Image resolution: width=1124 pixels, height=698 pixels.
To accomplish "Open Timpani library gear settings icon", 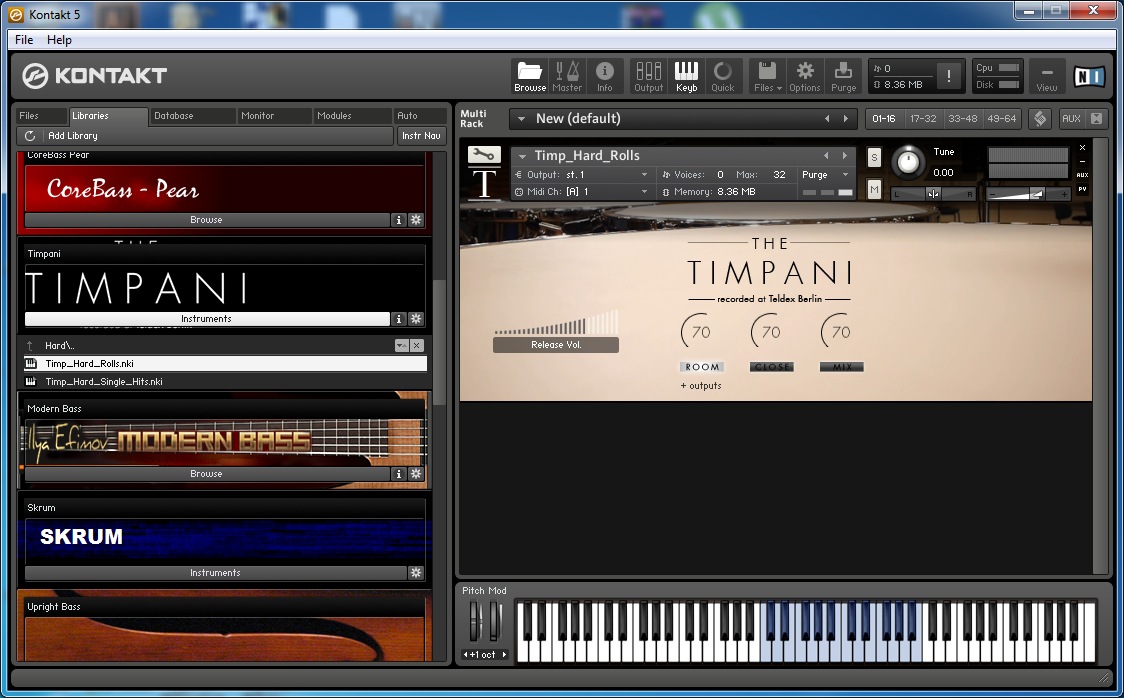I will 416,319.
